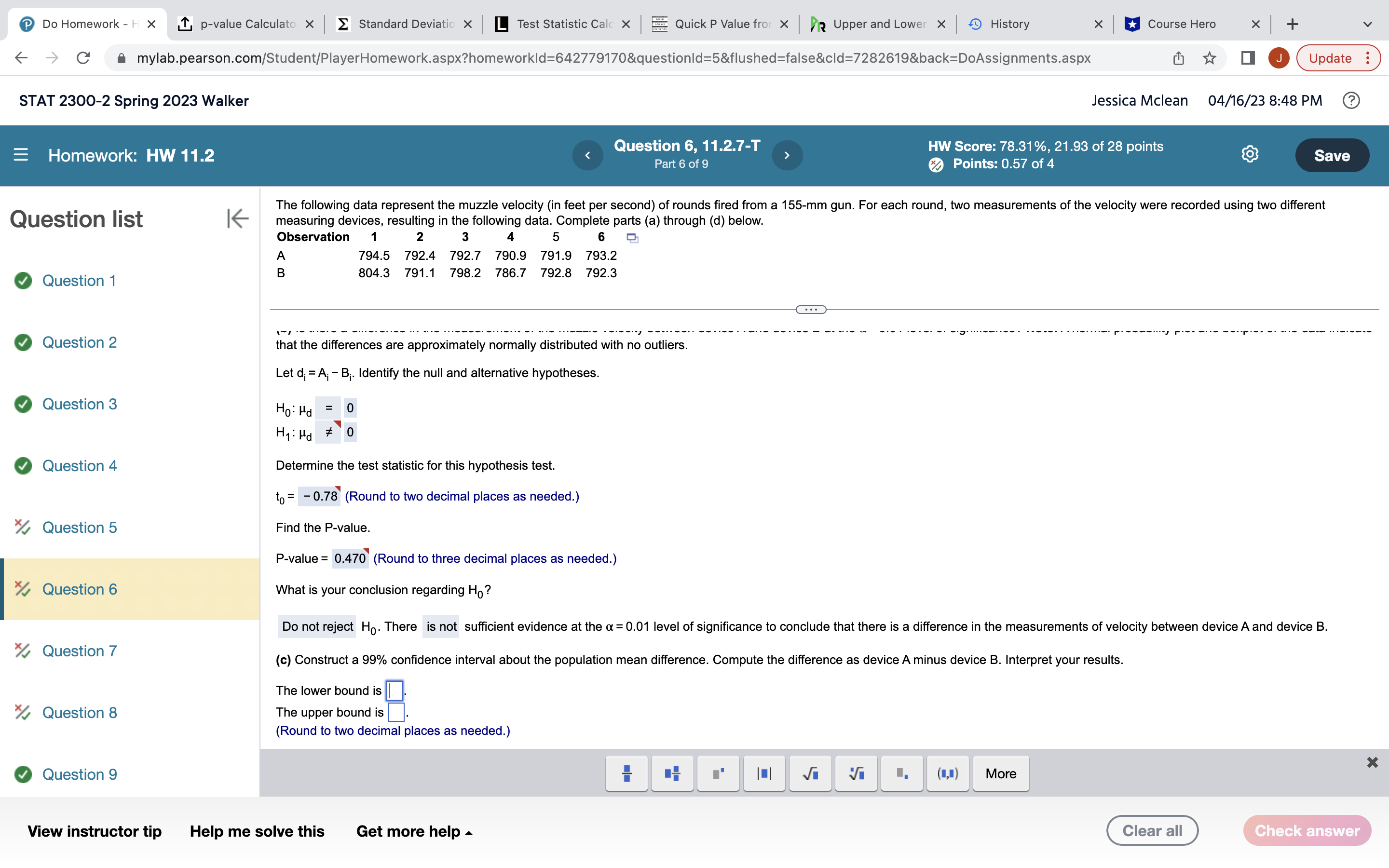Open the Get more help dropdown
This screenshot has width=1389, height=868.
(414, 831)
